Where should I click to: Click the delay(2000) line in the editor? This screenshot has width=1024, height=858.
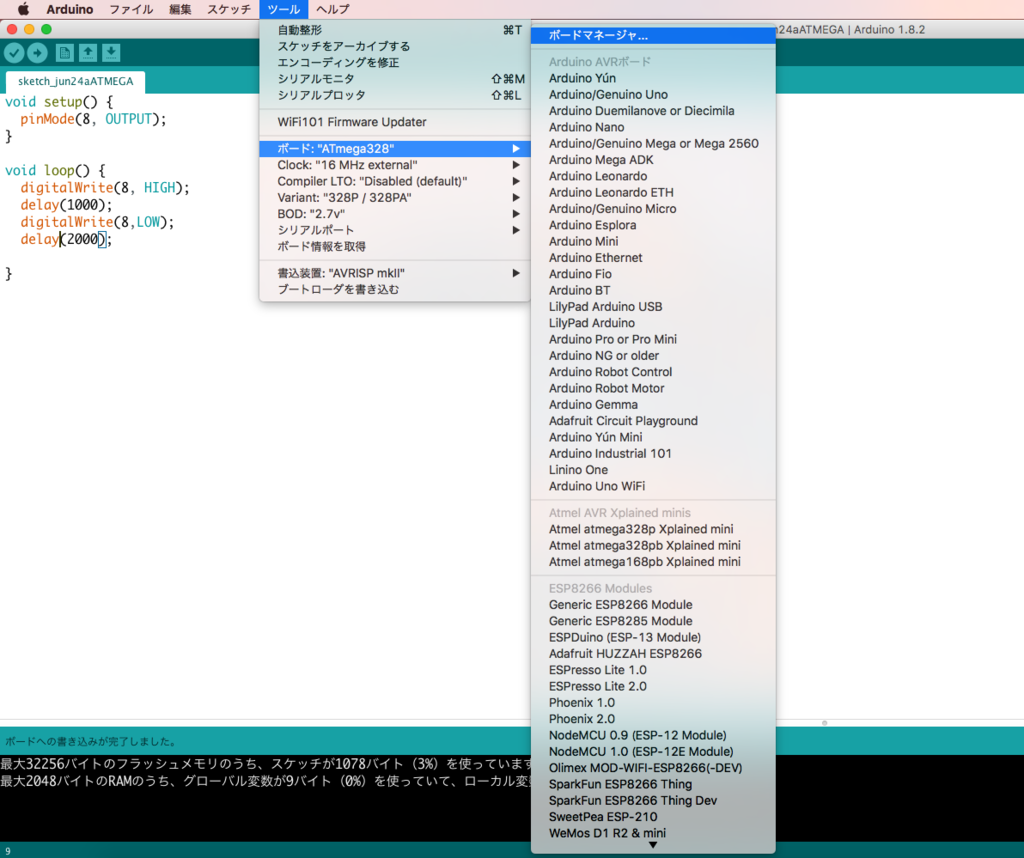tap(66, 240)
